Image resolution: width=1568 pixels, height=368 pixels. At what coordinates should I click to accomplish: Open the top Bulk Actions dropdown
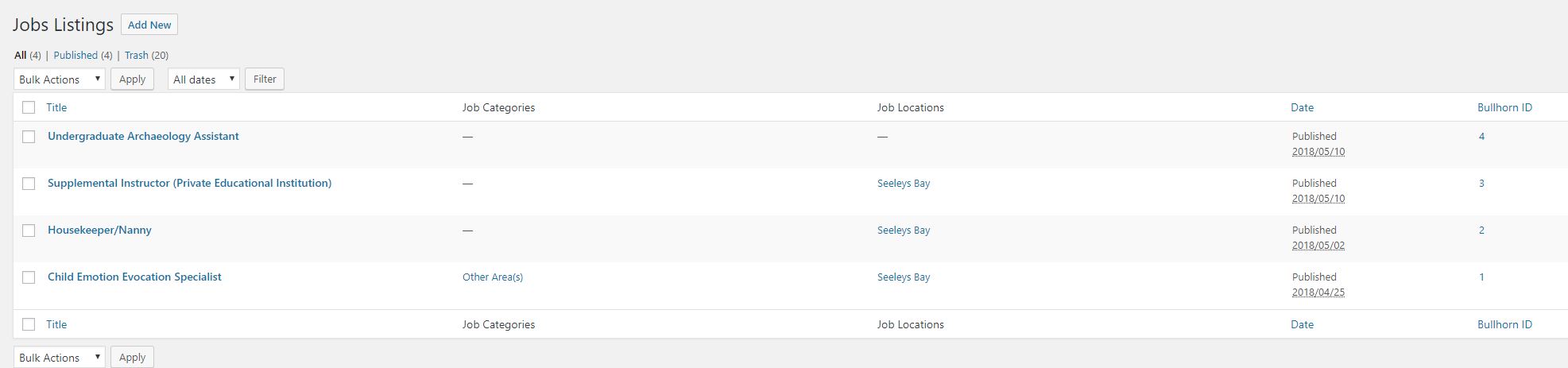(60, 79)
